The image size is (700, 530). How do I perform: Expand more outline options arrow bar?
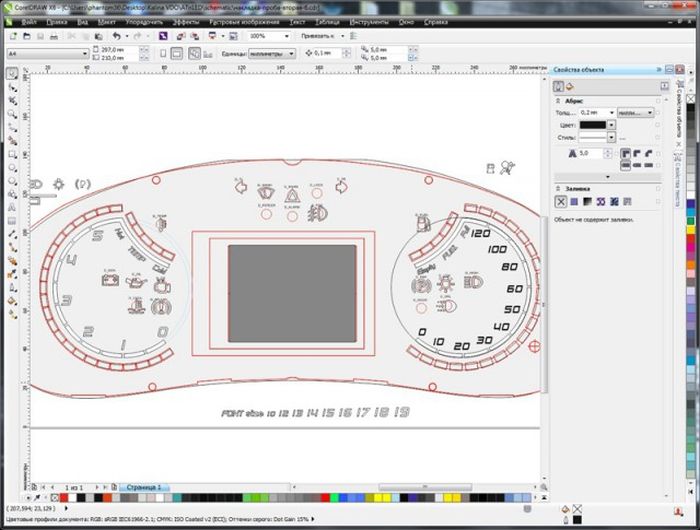tap(608, 176)
